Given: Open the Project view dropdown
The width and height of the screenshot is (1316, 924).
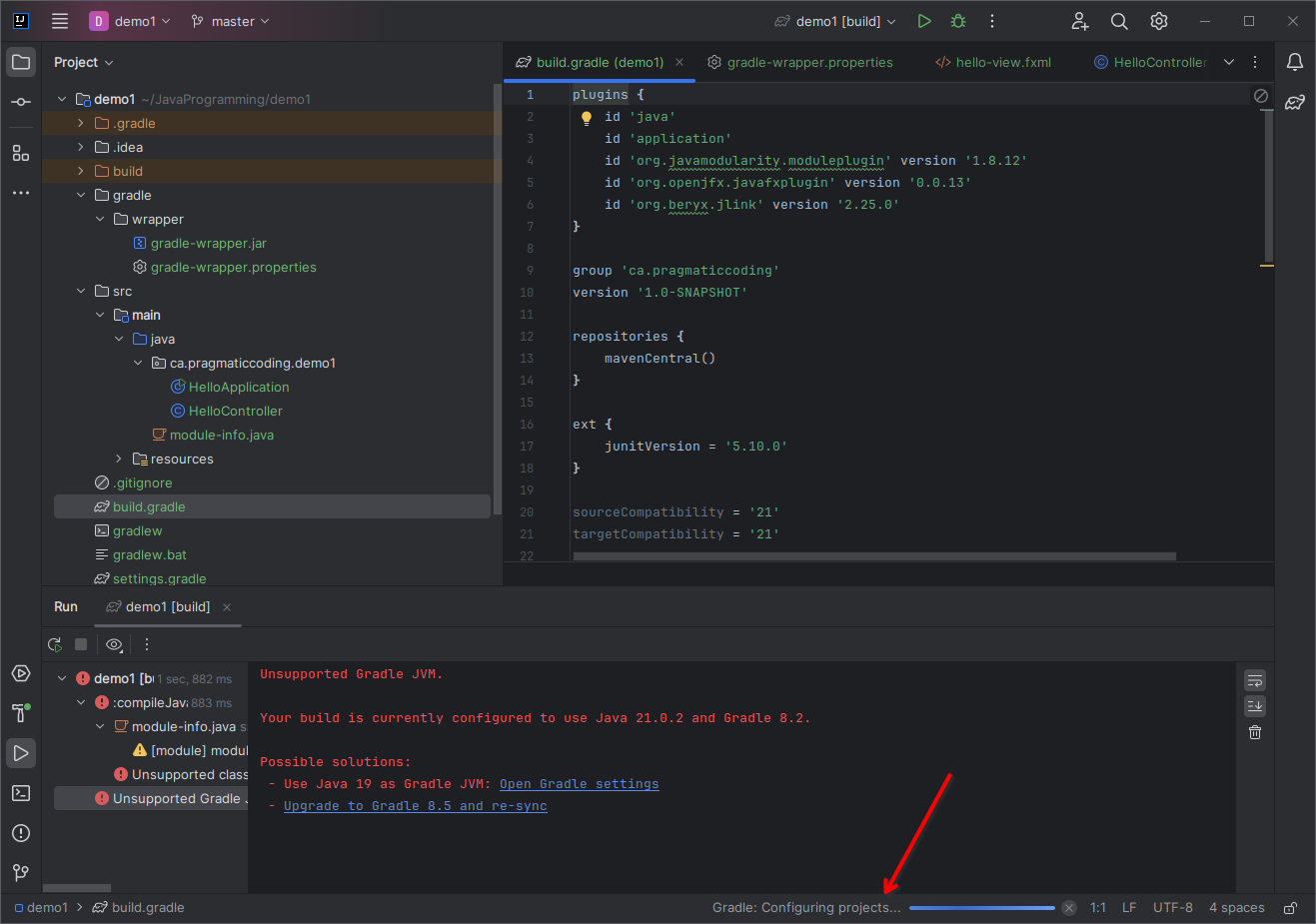Looking at the screenshot, I should (x=83, y=62).
